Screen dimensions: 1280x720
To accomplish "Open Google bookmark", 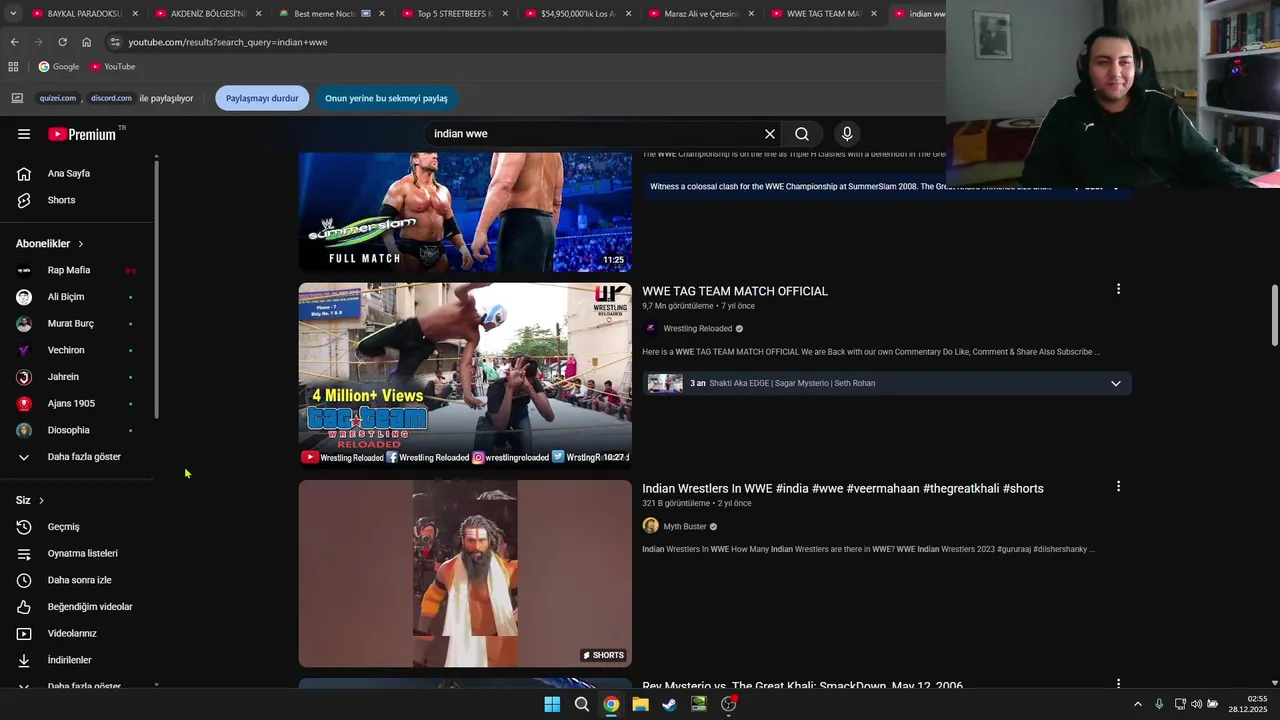I will tap(59, 67).
